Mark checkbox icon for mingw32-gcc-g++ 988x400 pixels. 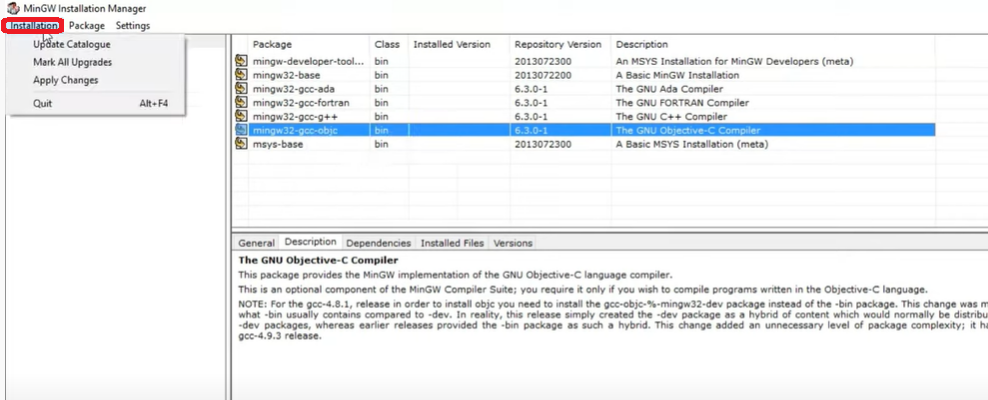coord(241,117)
